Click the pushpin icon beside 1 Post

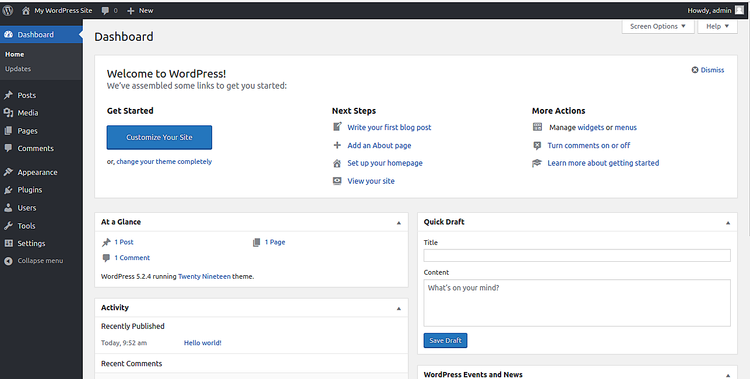pos(106,243)
